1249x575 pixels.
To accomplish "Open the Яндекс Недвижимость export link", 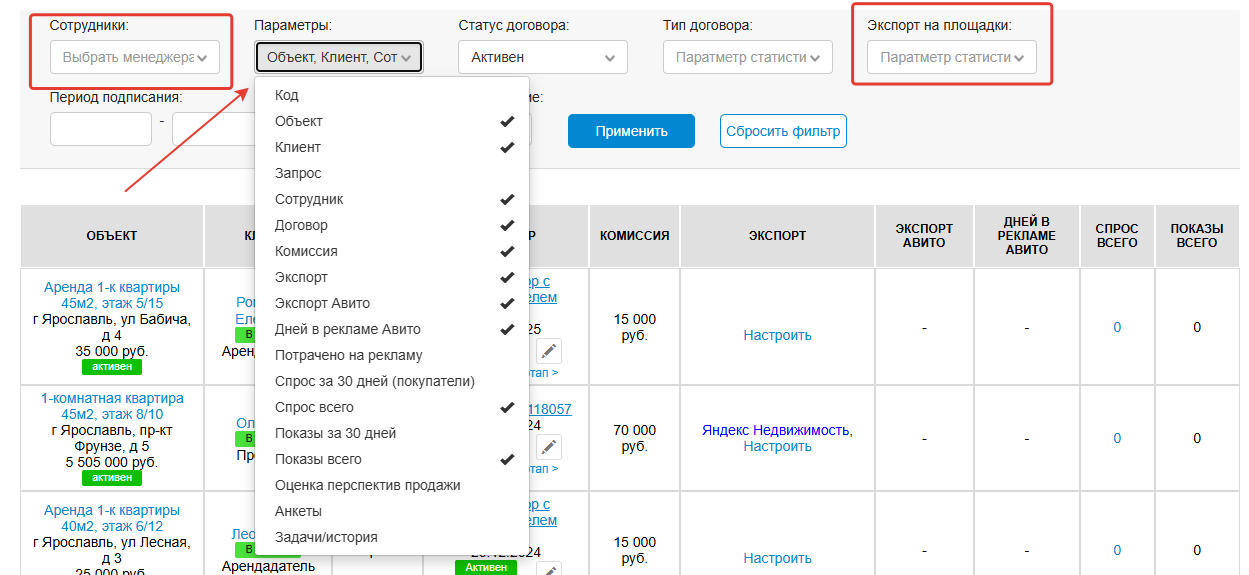I will click(x=775, y=430).
